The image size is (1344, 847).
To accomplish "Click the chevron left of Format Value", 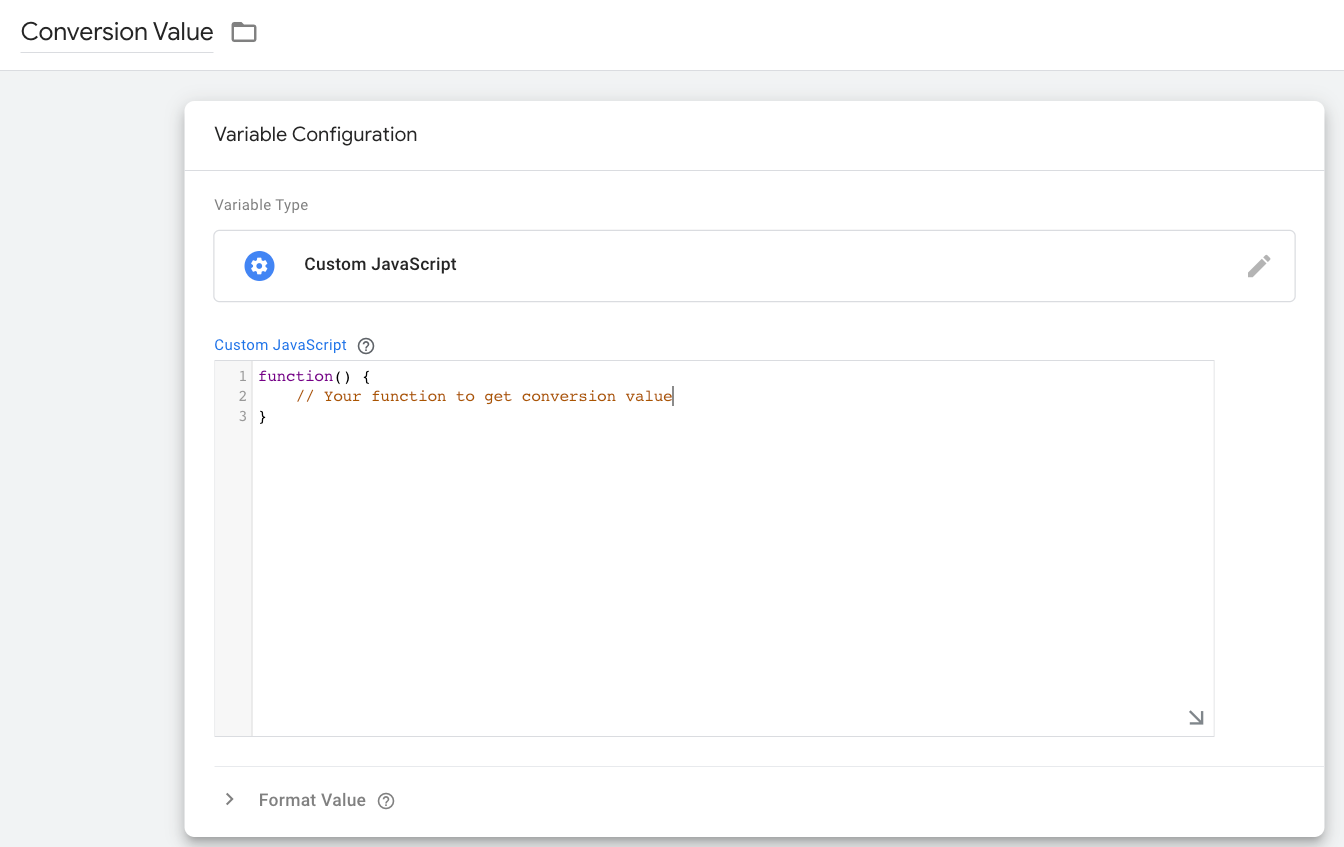I will 229,799.
